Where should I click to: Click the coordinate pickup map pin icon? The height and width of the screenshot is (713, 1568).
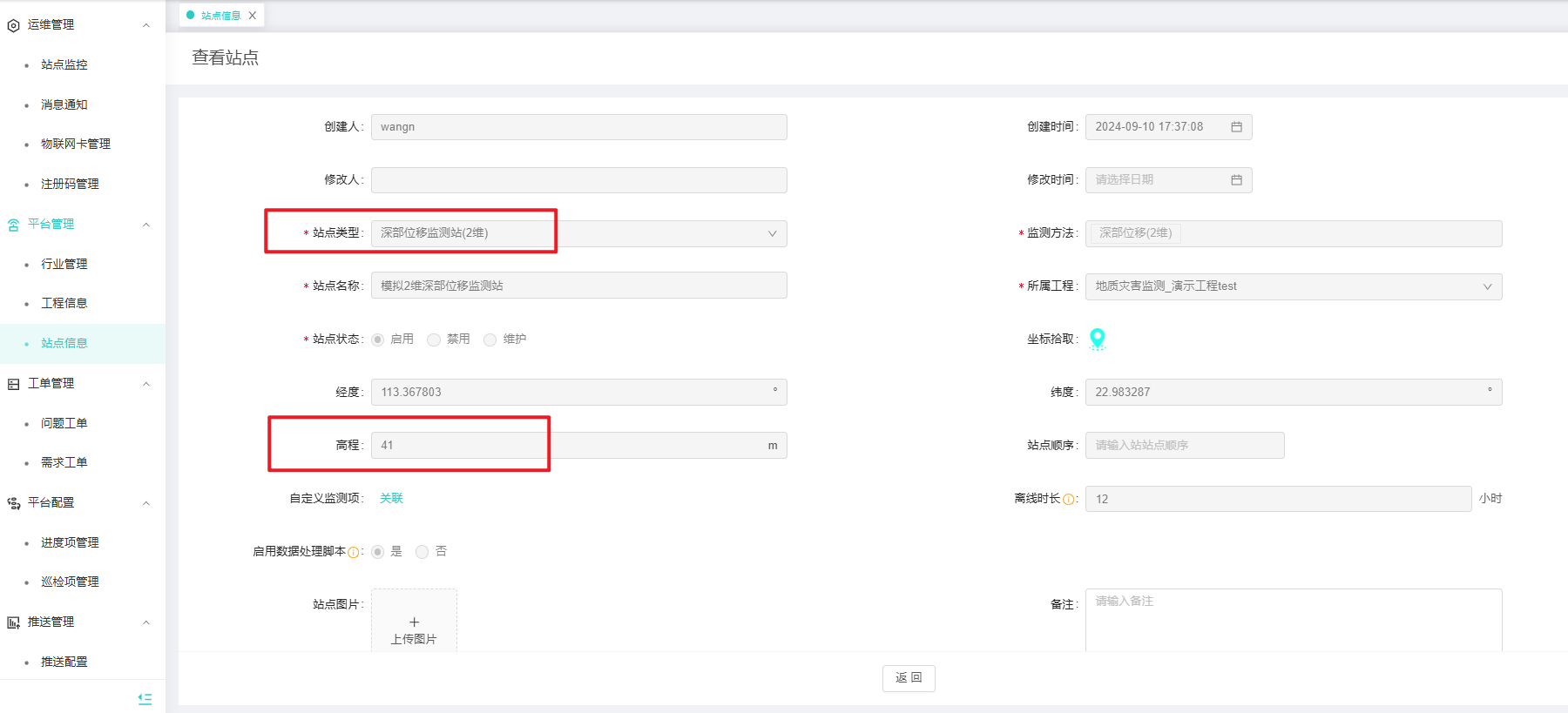1098,339
